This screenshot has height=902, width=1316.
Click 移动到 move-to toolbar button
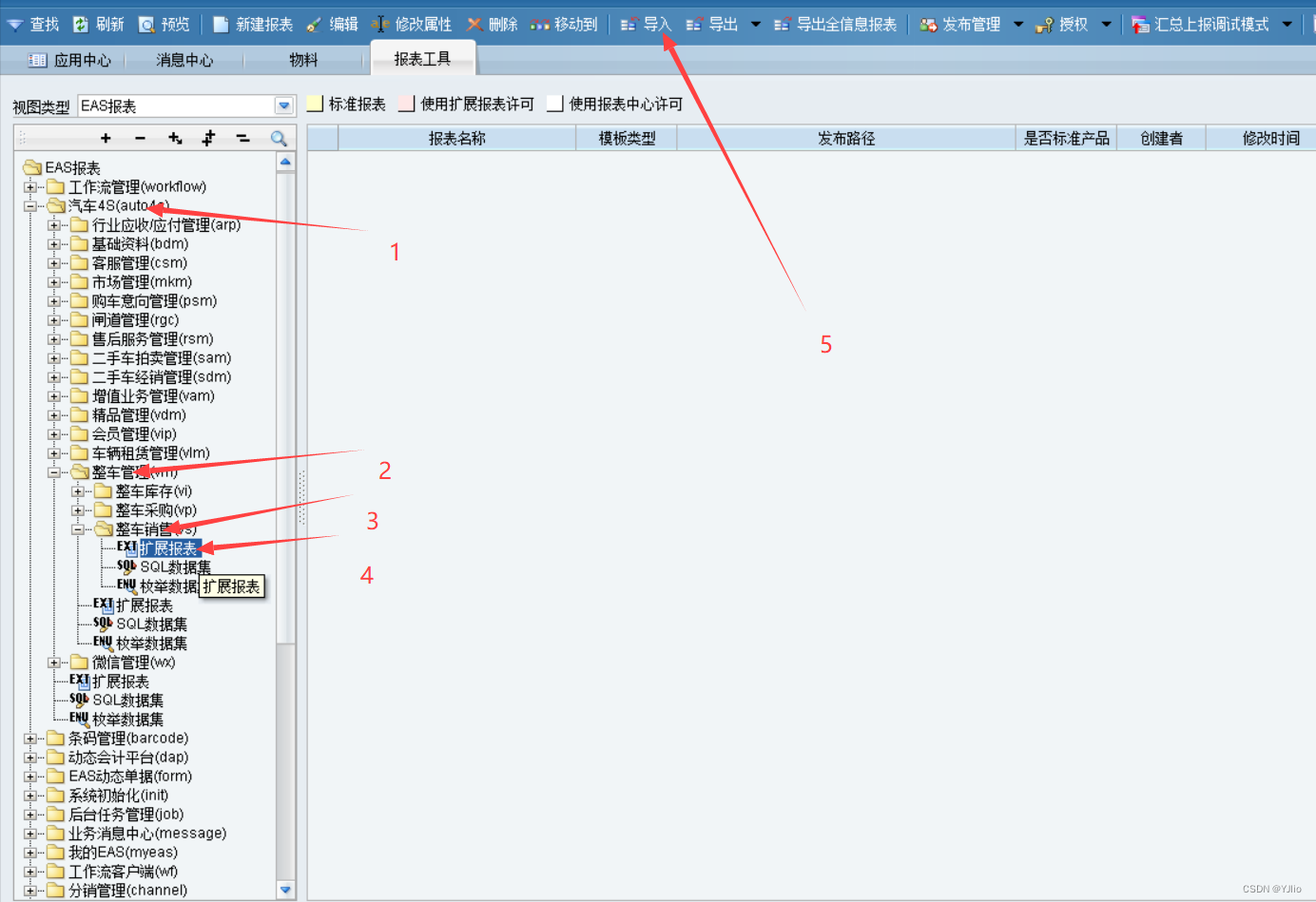tap(564, 25)
